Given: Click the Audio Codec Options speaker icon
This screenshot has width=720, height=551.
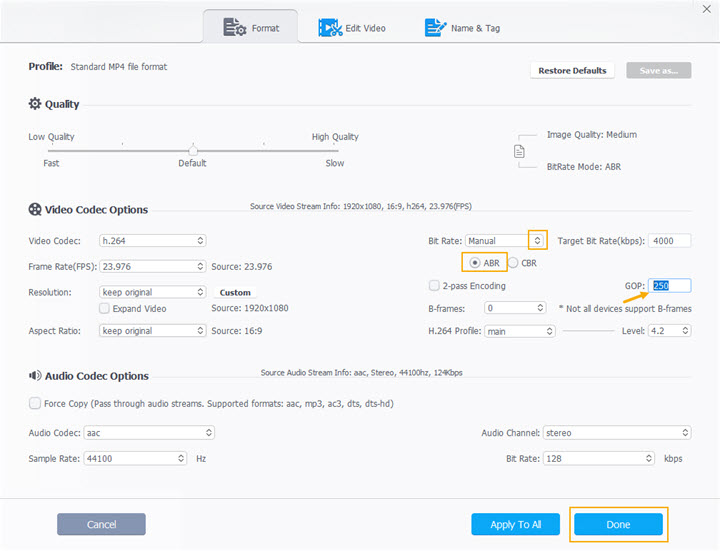Looking at the screenshot, I should pos(35,376).
